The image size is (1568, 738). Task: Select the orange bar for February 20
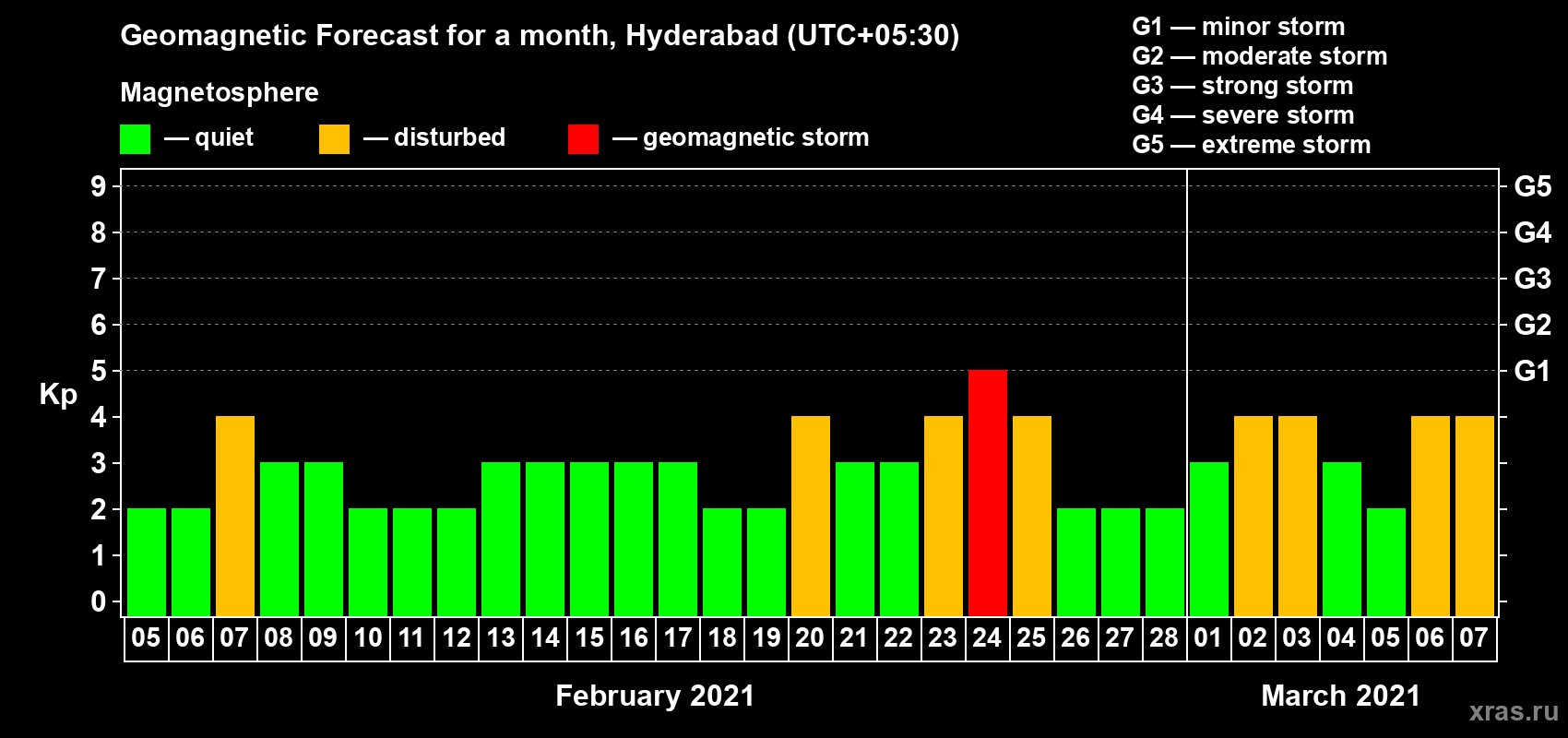point(811,516)
